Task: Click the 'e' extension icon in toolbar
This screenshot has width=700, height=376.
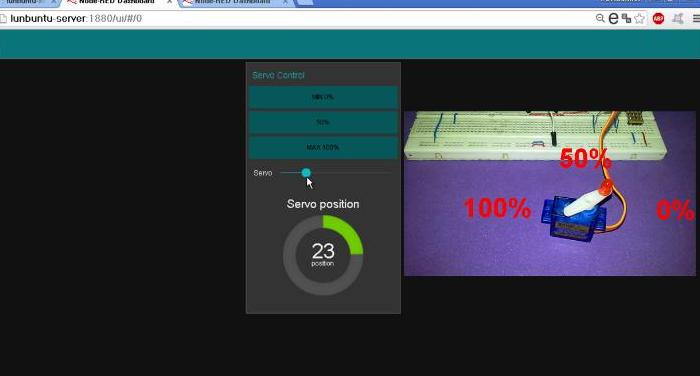Action: [x=613, y=18]
